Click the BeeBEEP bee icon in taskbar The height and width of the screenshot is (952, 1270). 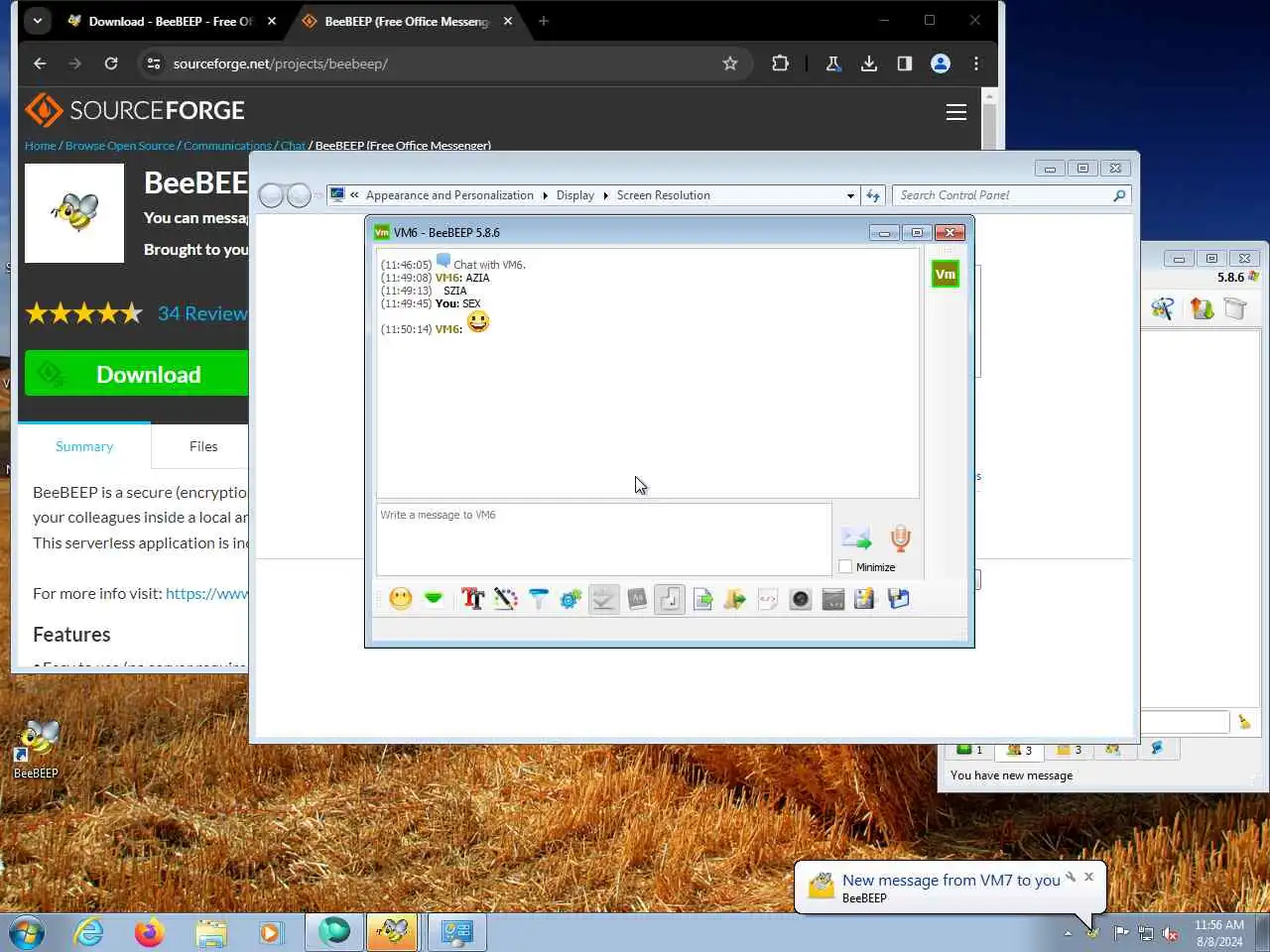pos(393,932)
